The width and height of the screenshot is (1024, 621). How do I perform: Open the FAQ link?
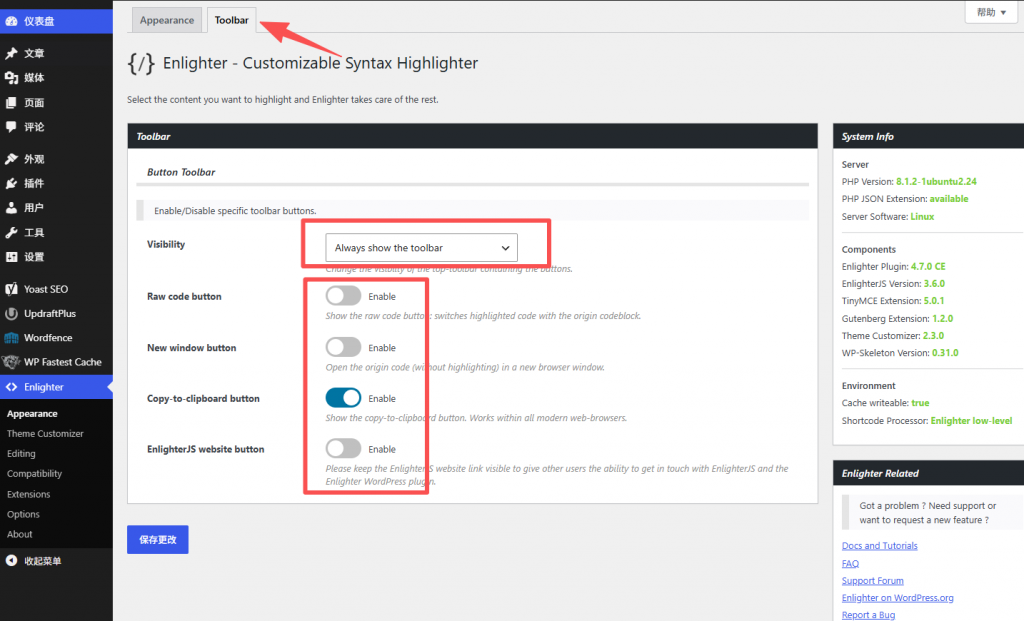coord(850,563)
